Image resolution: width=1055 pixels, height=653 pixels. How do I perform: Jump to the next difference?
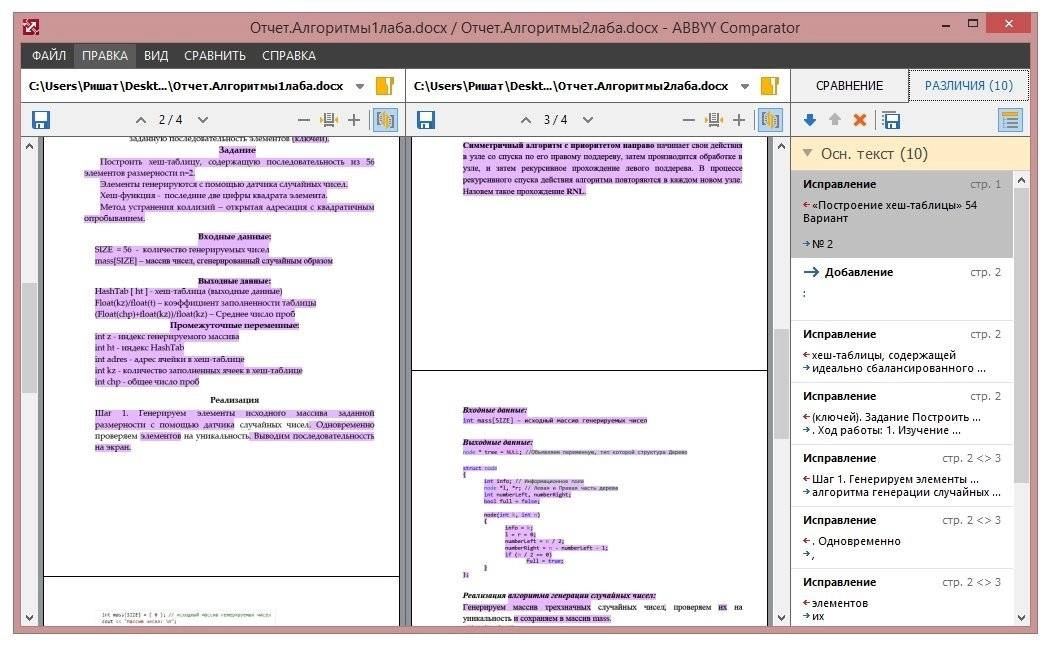[810, 120]
